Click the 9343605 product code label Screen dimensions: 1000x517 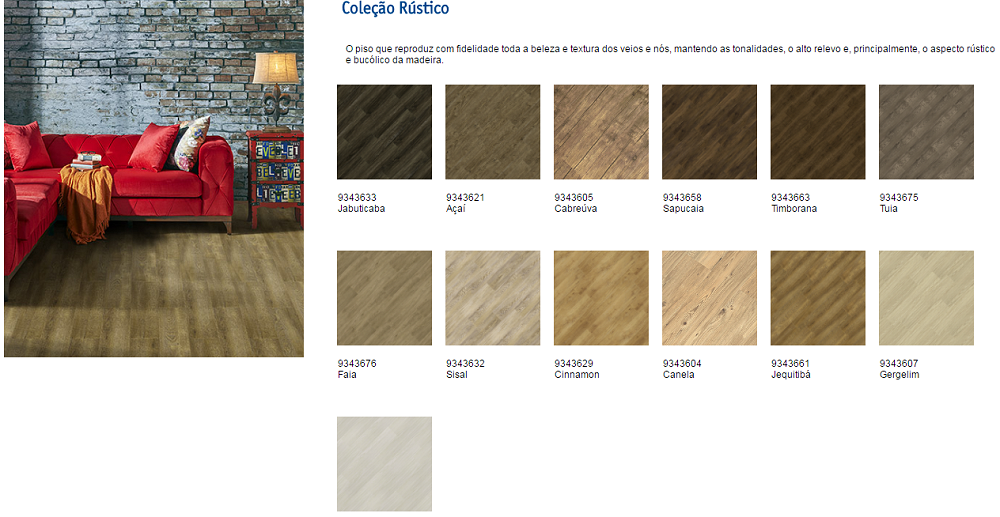[x=574, y=198]
